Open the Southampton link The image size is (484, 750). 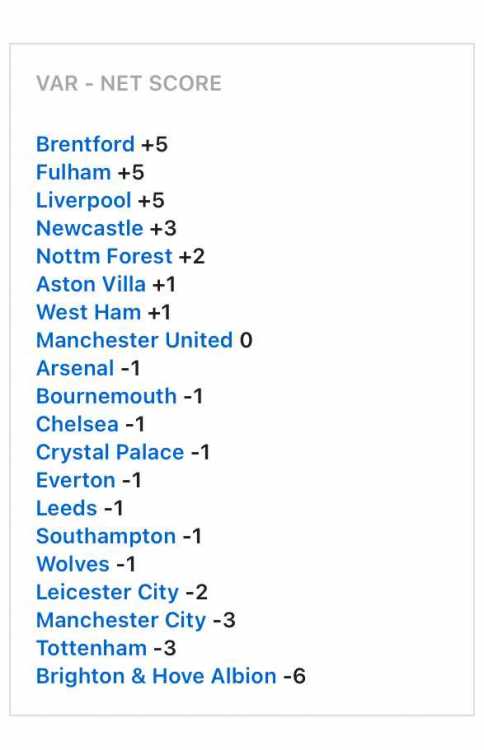(106, 537)
